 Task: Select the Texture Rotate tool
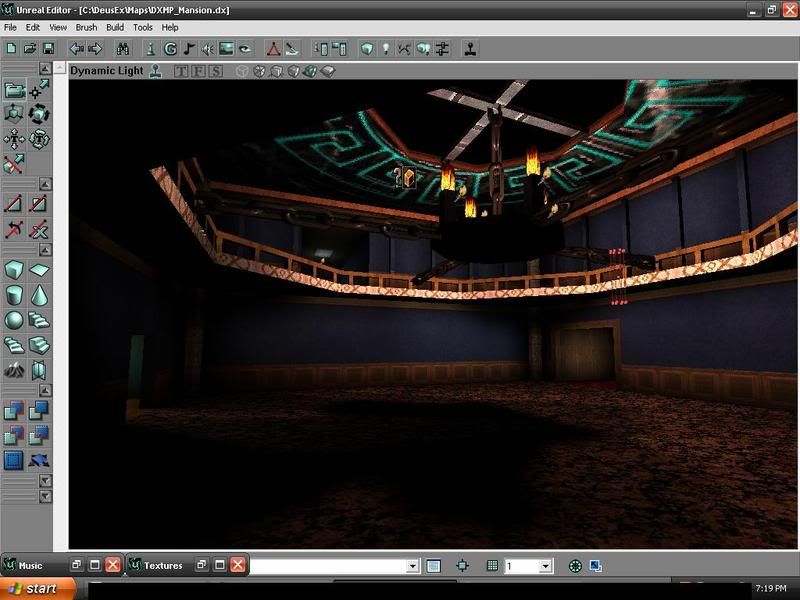tap(39, 139)
